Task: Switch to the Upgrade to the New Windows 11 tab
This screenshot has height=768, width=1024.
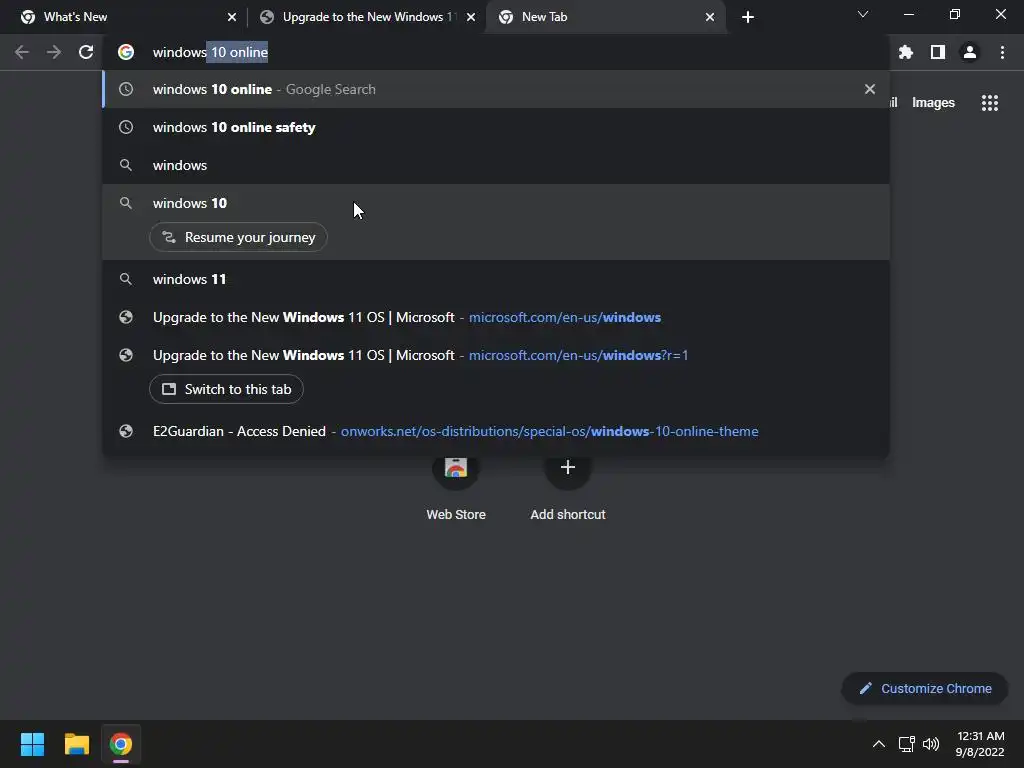Action: 367,17
